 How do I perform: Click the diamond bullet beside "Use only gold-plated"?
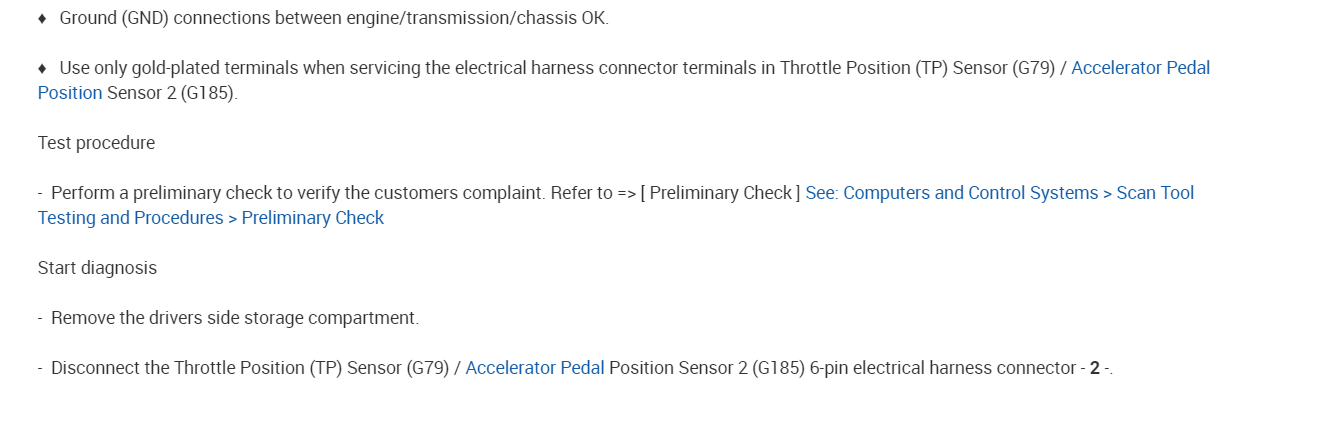point(42,68)
